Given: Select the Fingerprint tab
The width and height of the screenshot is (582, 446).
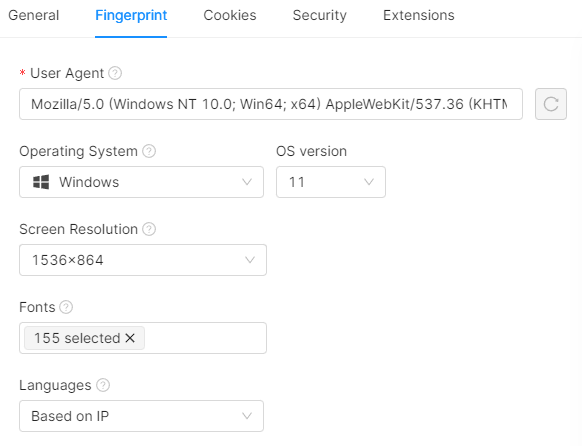Looking at the screenshot, I should (x=131, y=15).
